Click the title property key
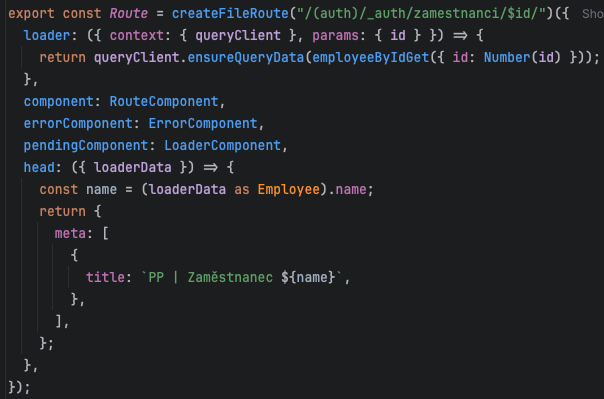604x399 pixels. click(x=105, y=277)
